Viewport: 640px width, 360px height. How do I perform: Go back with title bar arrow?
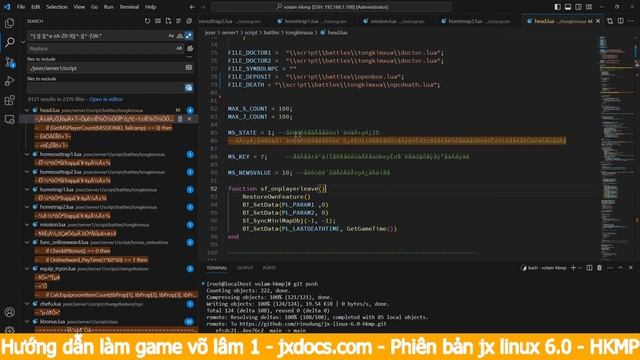click(193, 7)
